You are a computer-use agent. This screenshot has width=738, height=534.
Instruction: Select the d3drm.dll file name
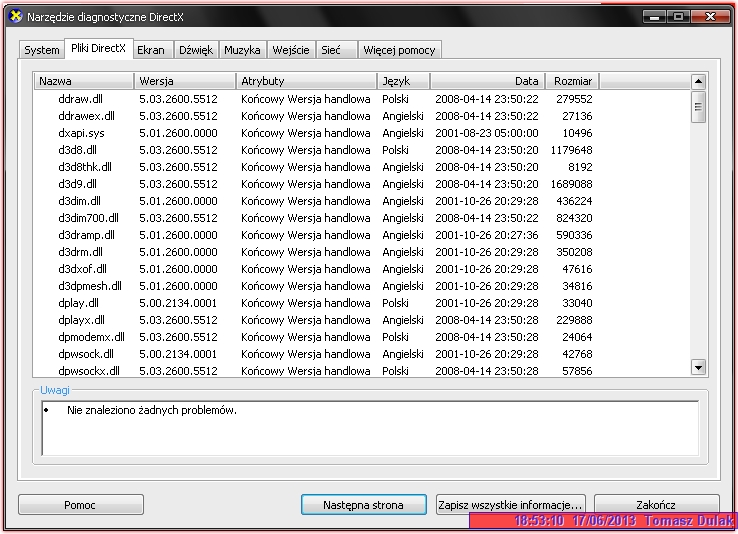coord(80,252)
